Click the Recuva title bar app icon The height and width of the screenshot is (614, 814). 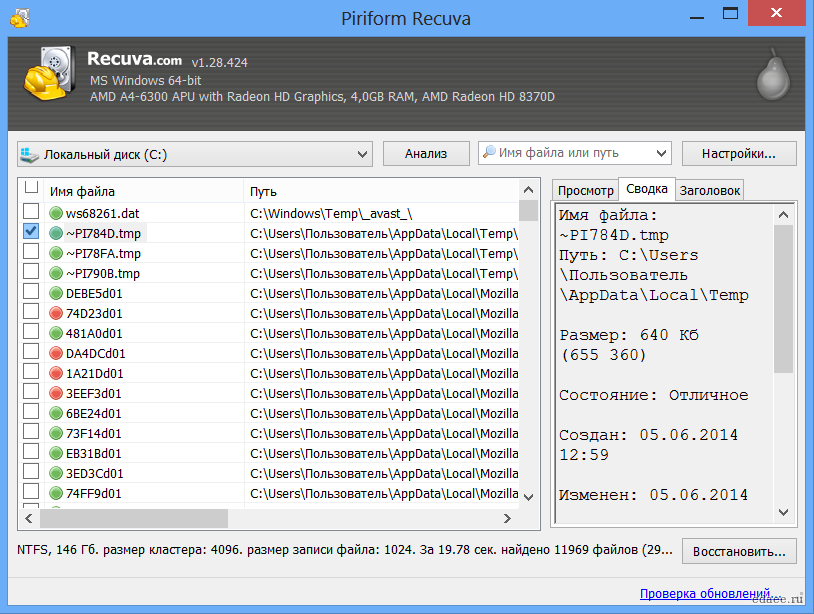click(x=20, y=18)
